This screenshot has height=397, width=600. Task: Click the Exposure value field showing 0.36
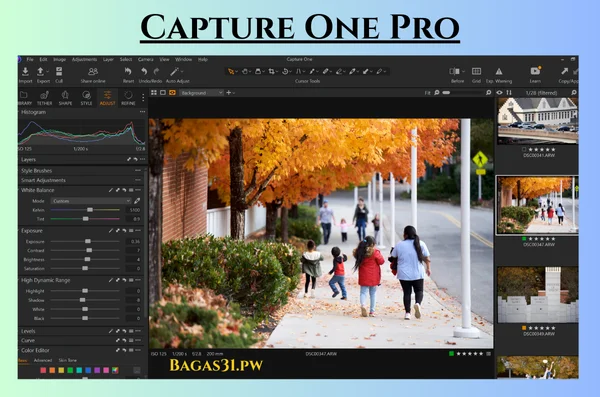[134, 241]
